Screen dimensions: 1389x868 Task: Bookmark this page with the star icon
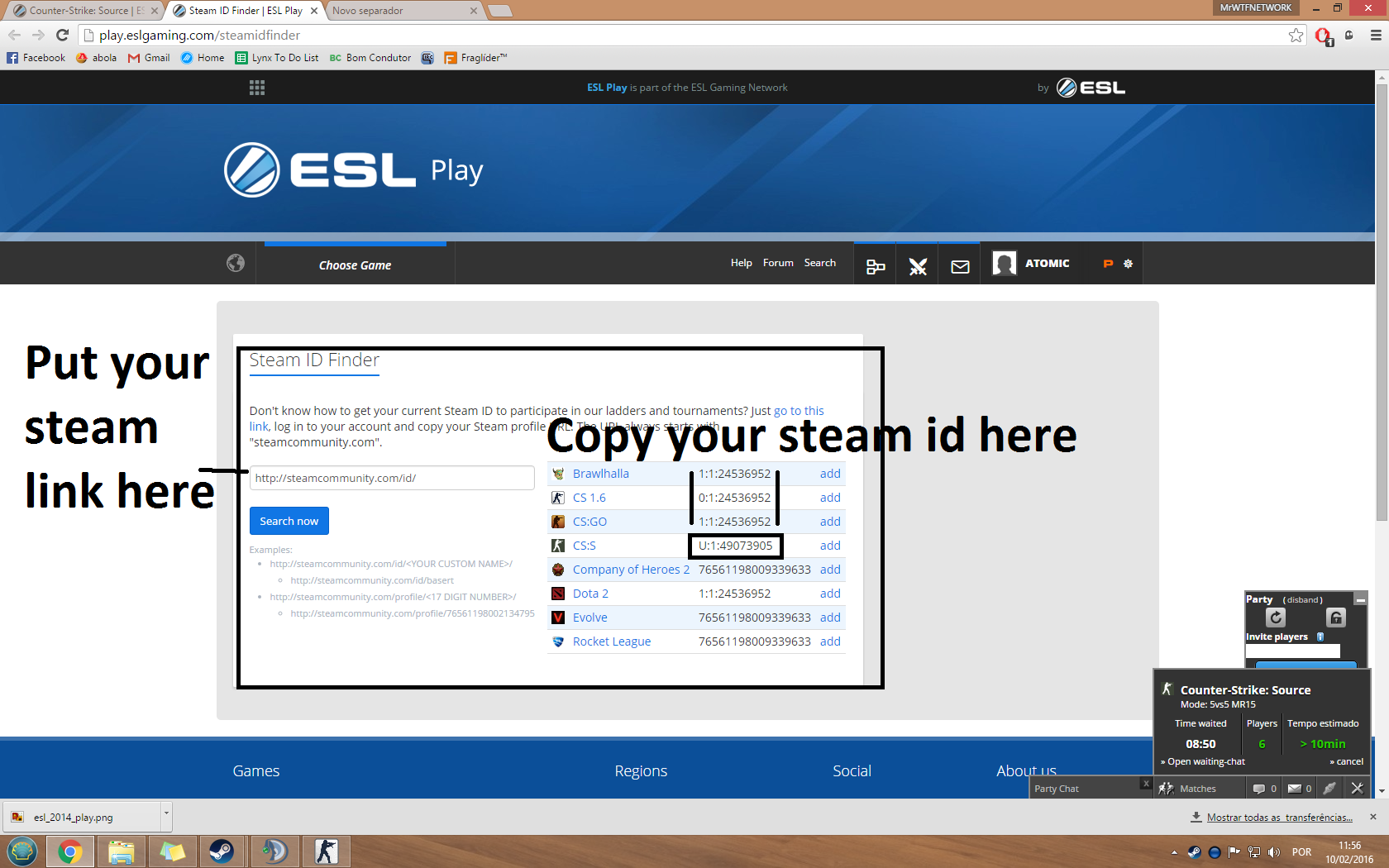[x=1296, y=35]
